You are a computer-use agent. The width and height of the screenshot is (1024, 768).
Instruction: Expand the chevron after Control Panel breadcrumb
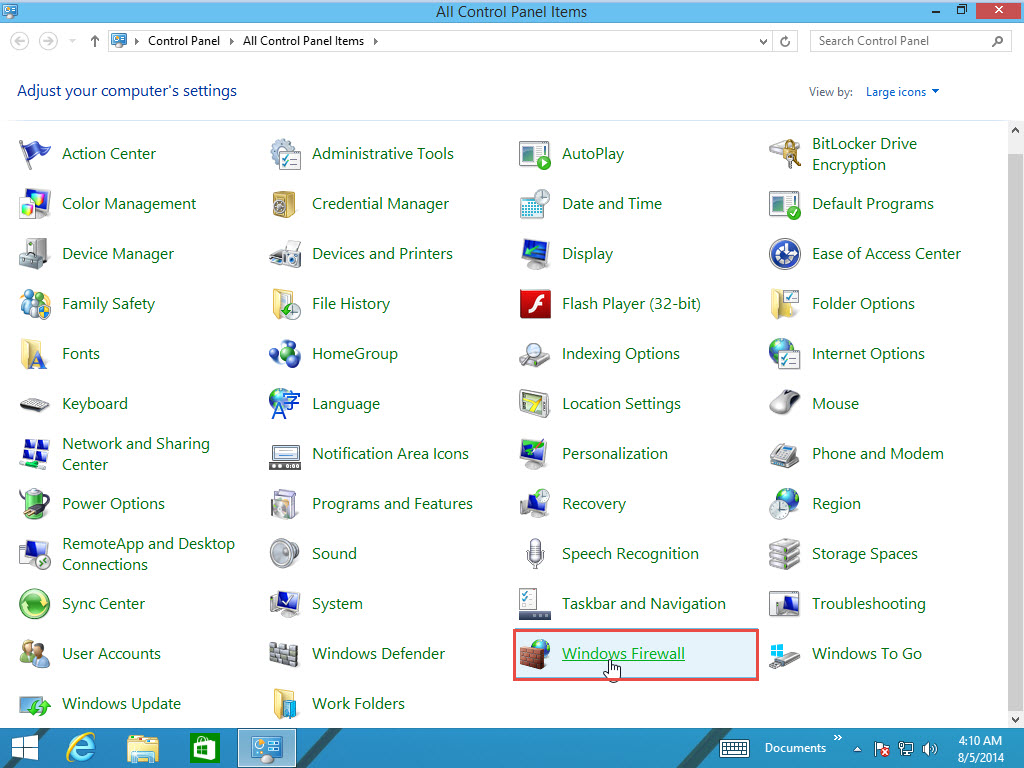click(x=231, y=41)
